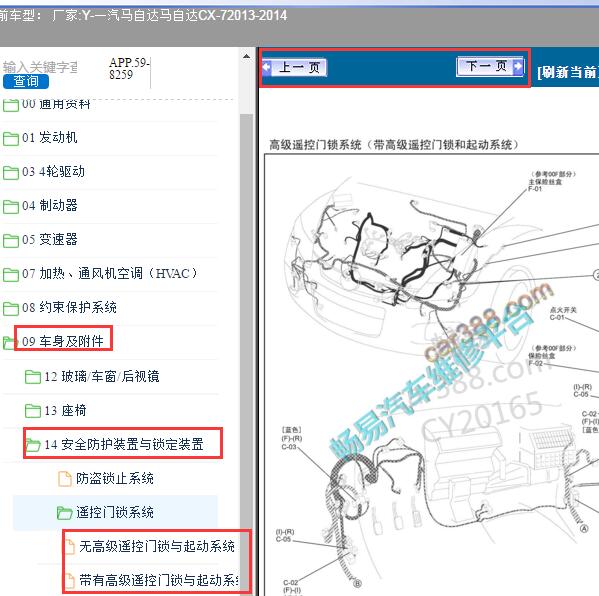Select tree item 03 4轮驱动
The image size is (599, 596).
coord(53,172)
